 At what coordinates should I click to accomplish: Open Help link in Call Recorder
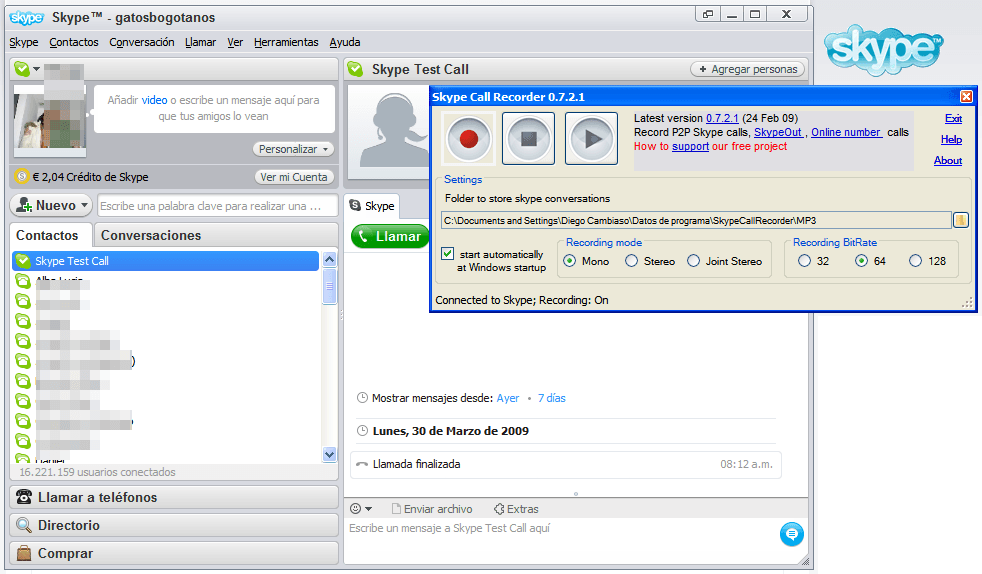(x=951, y=140)
